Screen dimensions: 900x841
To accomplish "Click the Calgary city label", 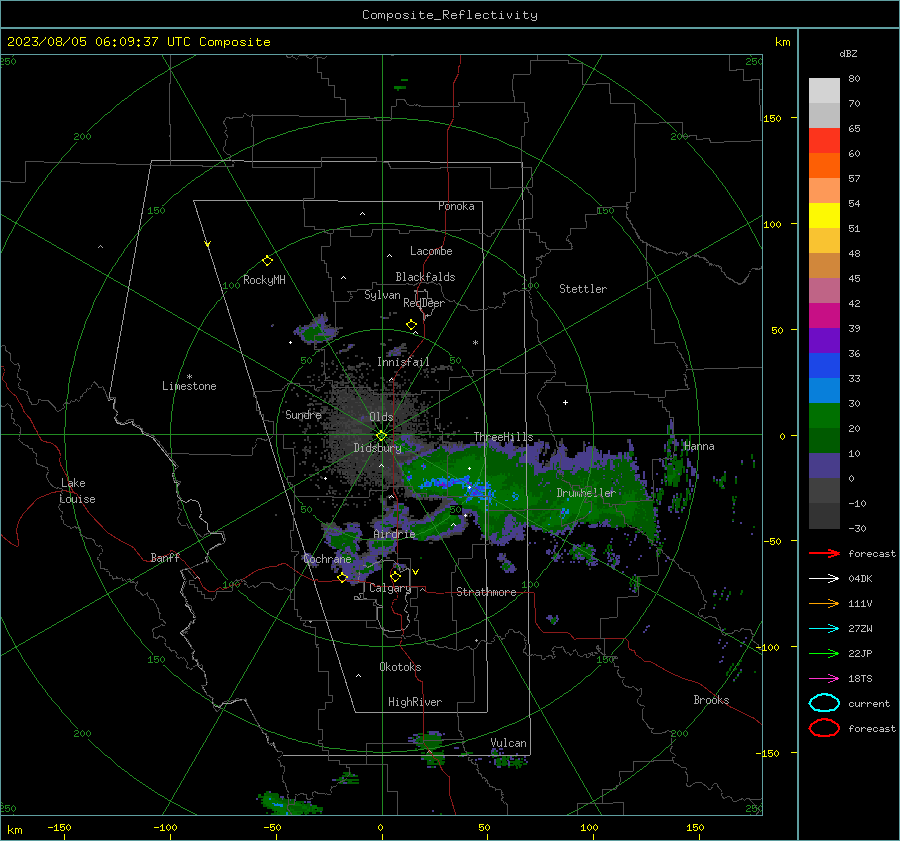I will coord(390,588).
